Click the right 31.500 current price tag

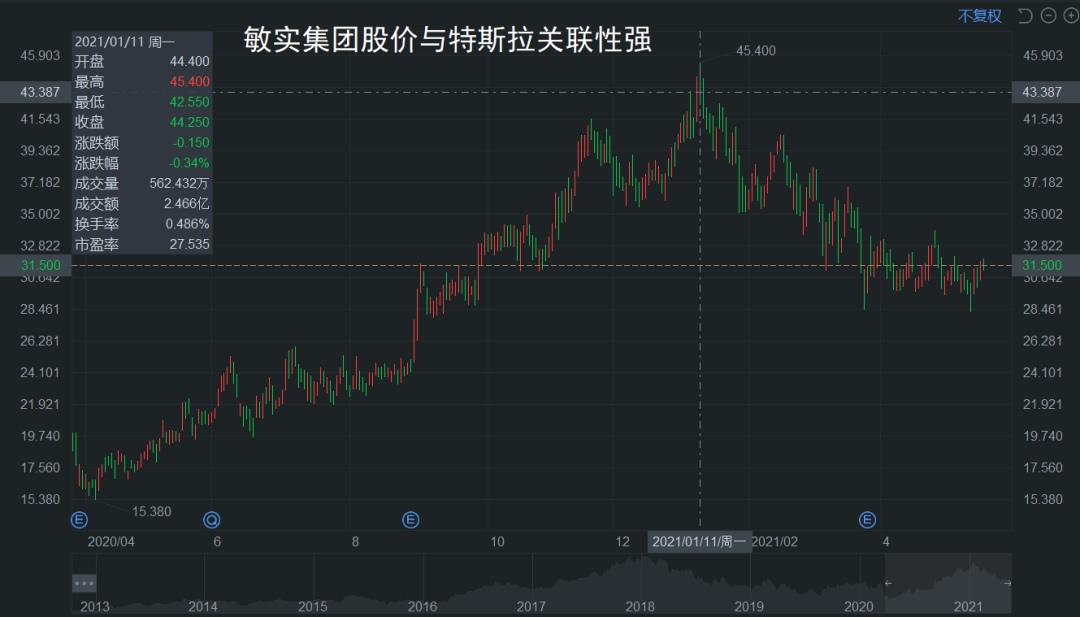(1046, 265)
